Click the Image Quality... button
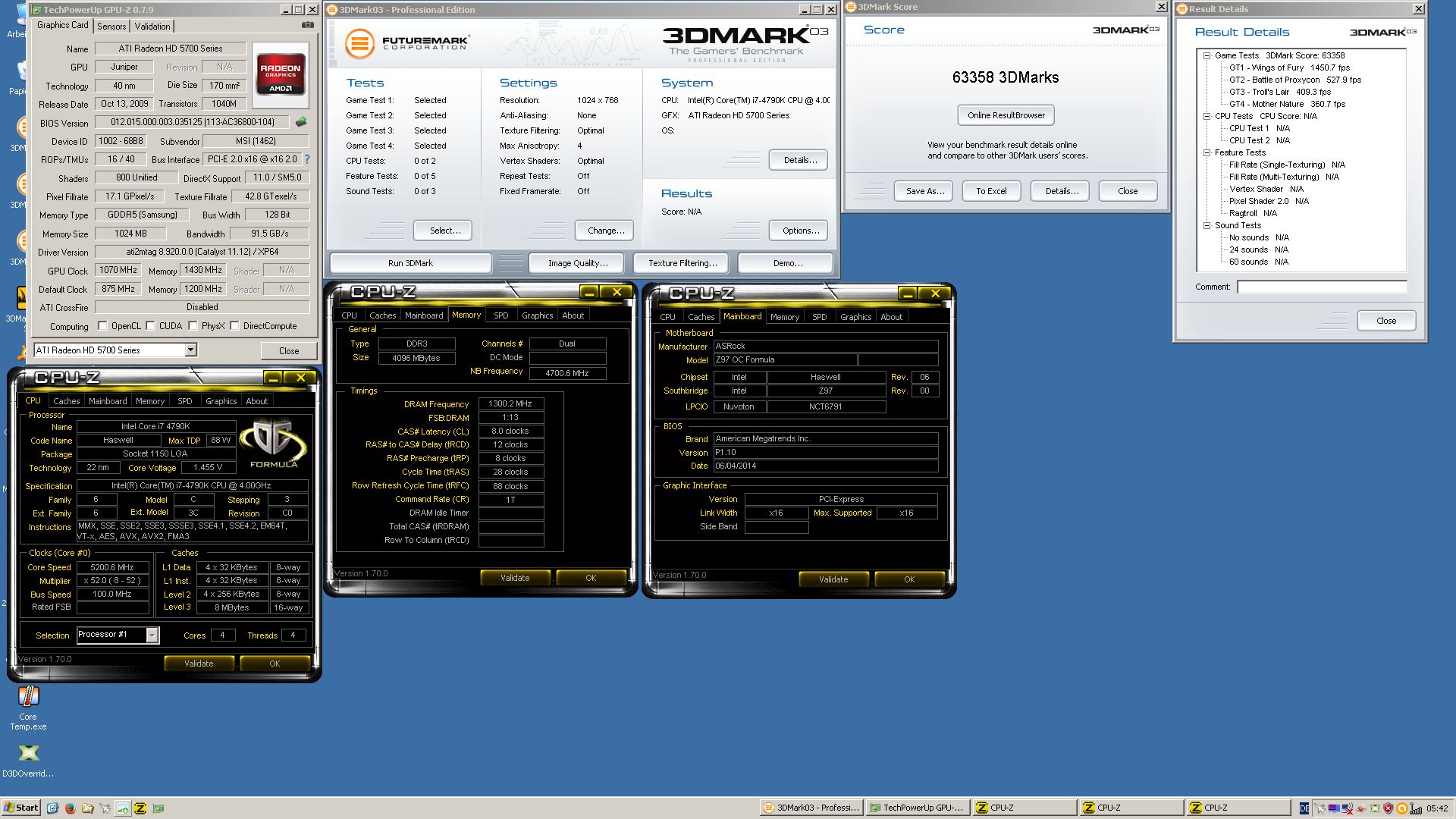Screen dimensions: 1456x819 576,263
